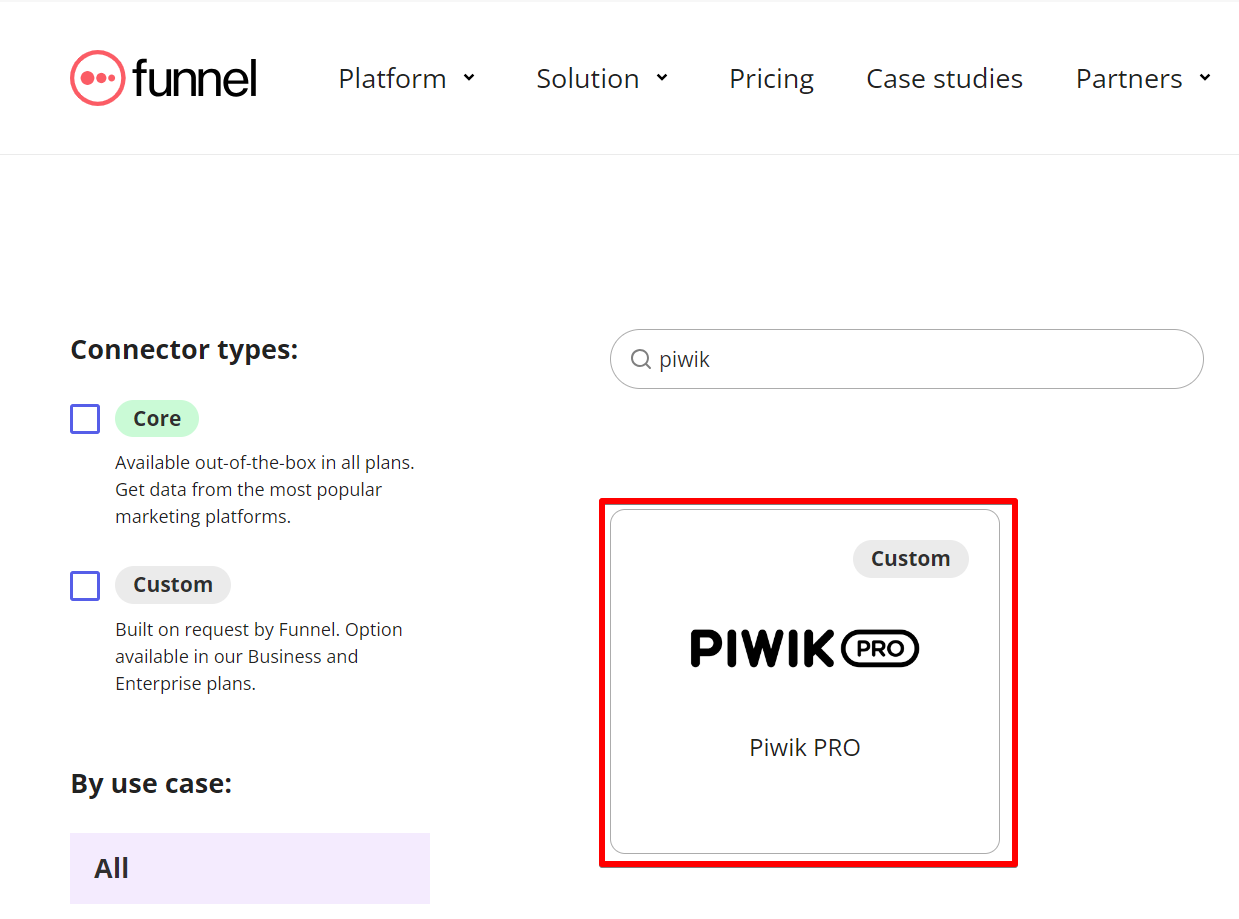Click the PRO badge inside the Piwik logo
The height and width of the screenshot is (919, 1239).
882,648
